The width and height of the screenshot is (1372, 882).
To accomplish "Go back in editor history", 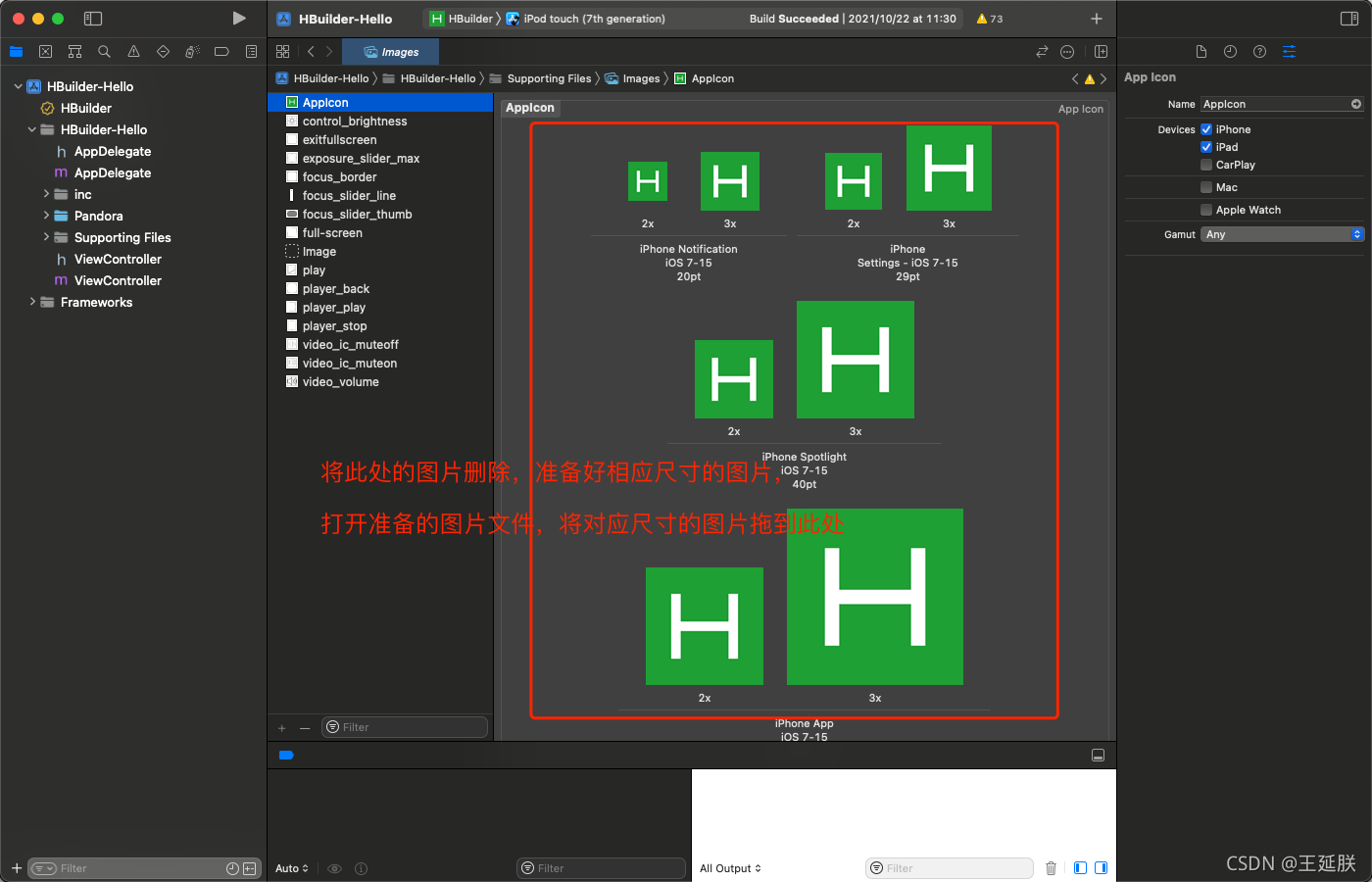I will point(311,52).
